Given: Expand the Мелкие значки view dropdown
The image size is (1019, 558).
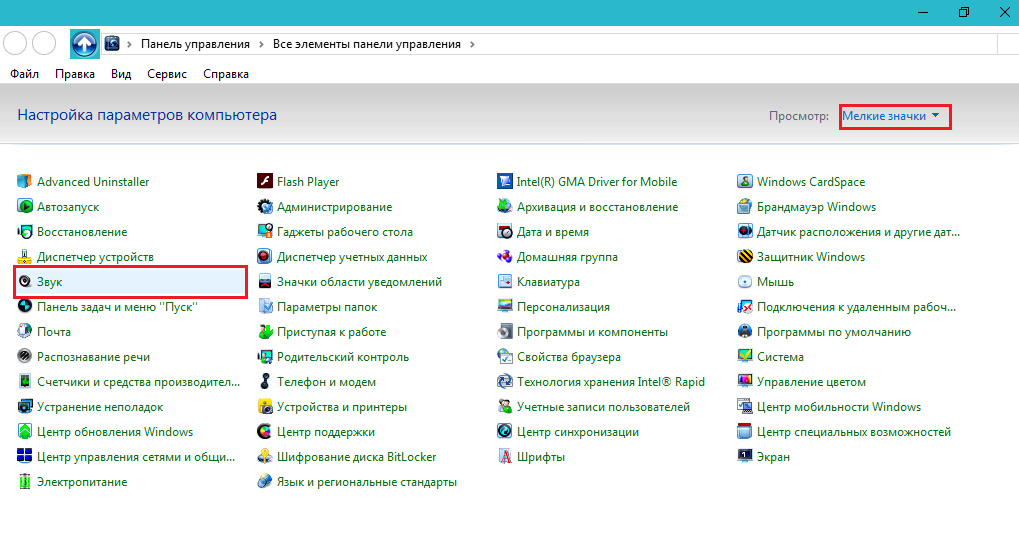Looking at the screenshot, I should [x=892, y=116].
